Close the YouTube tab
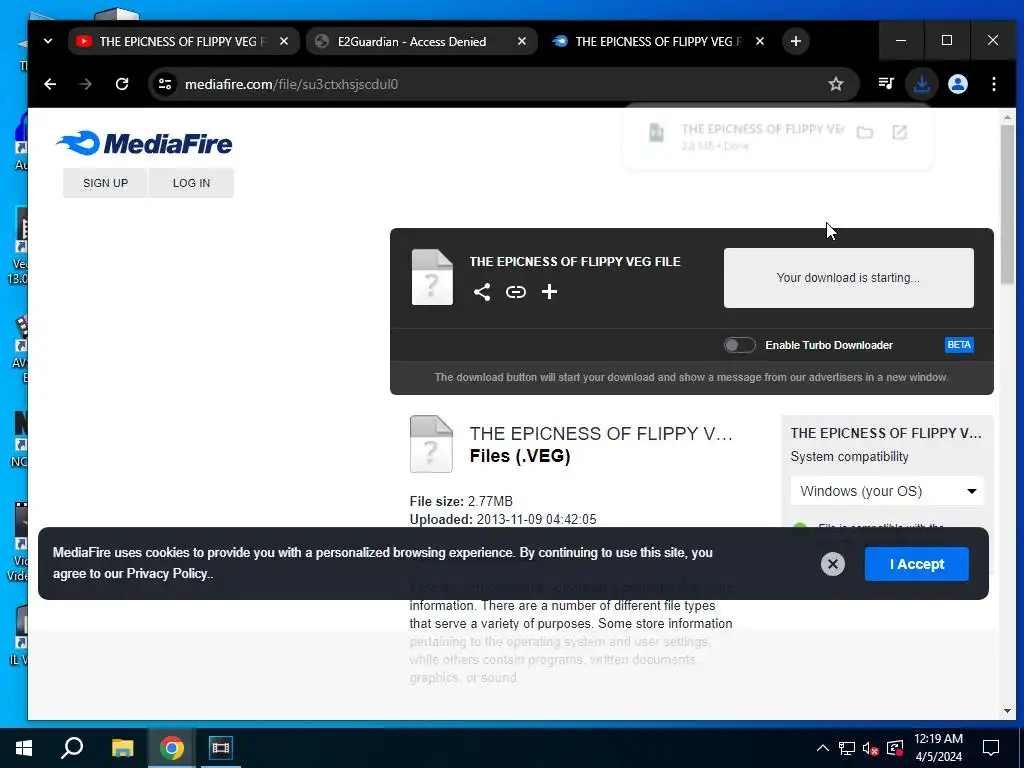The width and height of the screenshot is (1024, 768). (284, 41)
